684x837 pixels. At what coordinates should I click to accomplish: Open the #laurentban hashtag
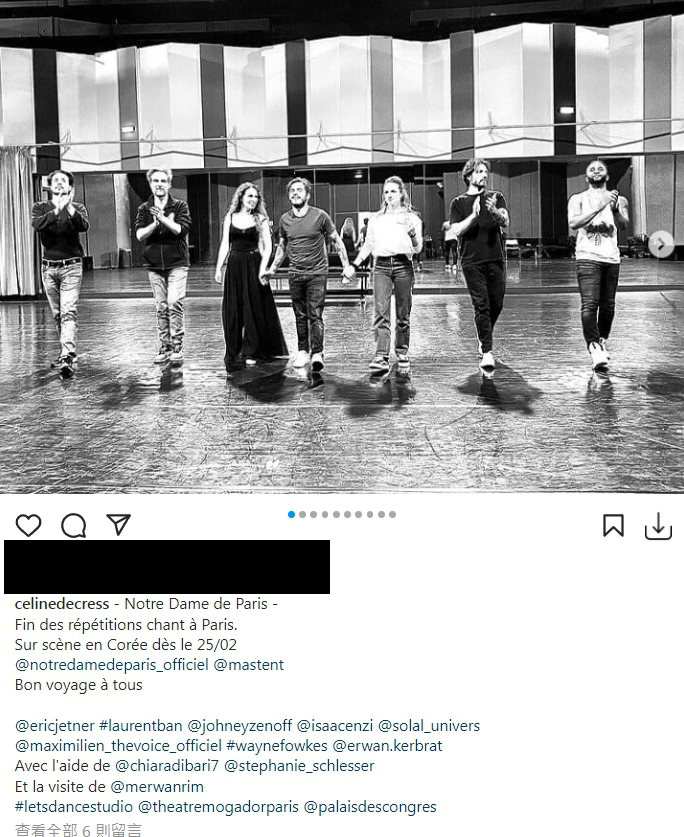click(141, 725)
